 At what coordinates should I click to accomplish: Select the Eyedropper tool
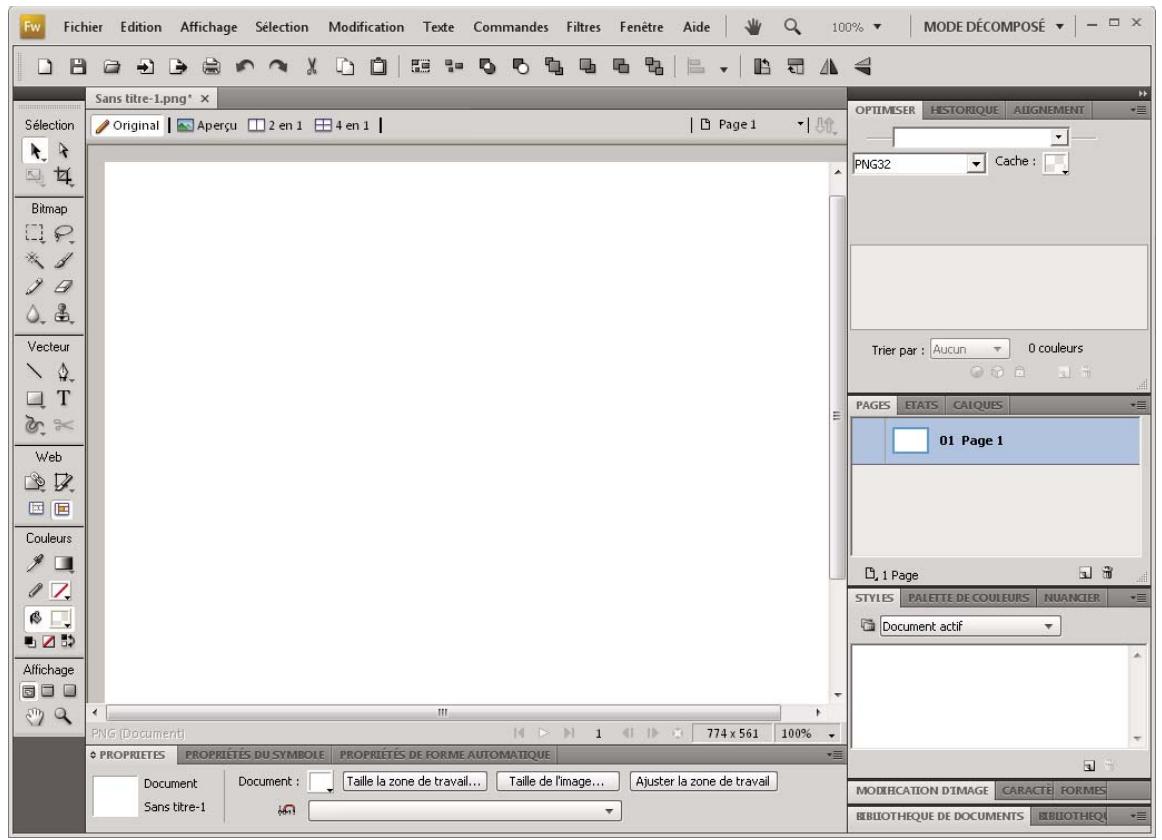coord(35,563)
